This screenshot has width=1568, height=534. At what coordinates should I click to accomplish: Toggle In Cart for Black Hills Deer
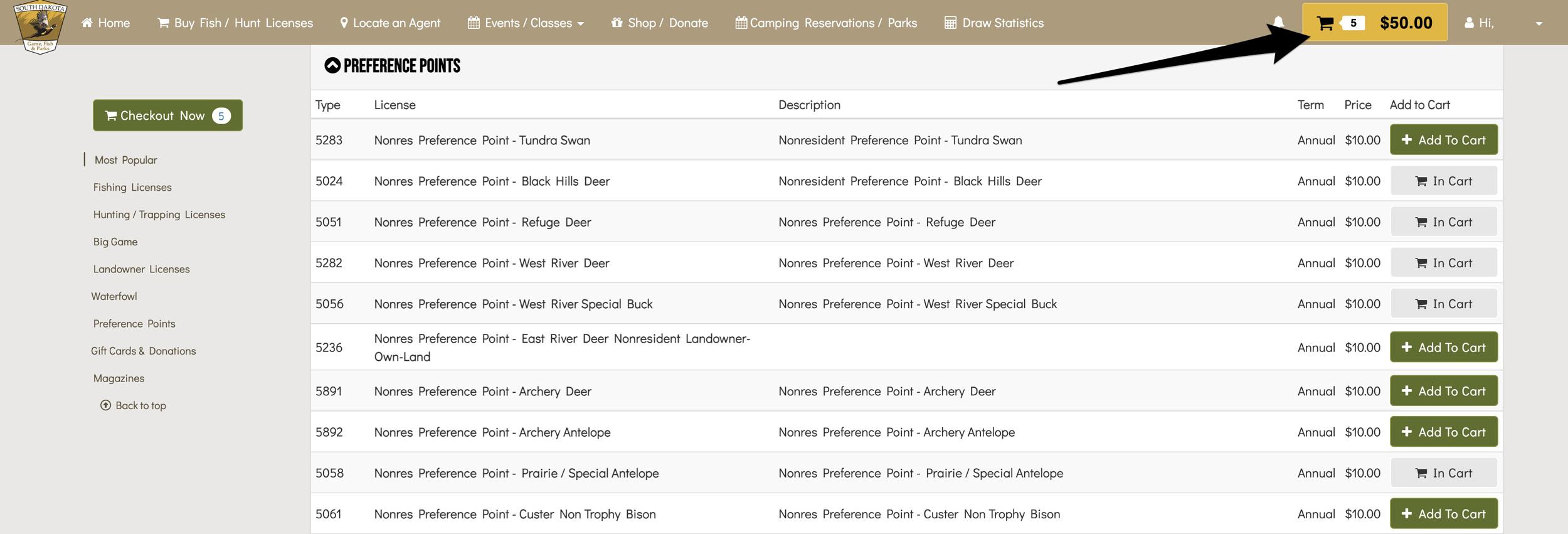point(1443,181)
